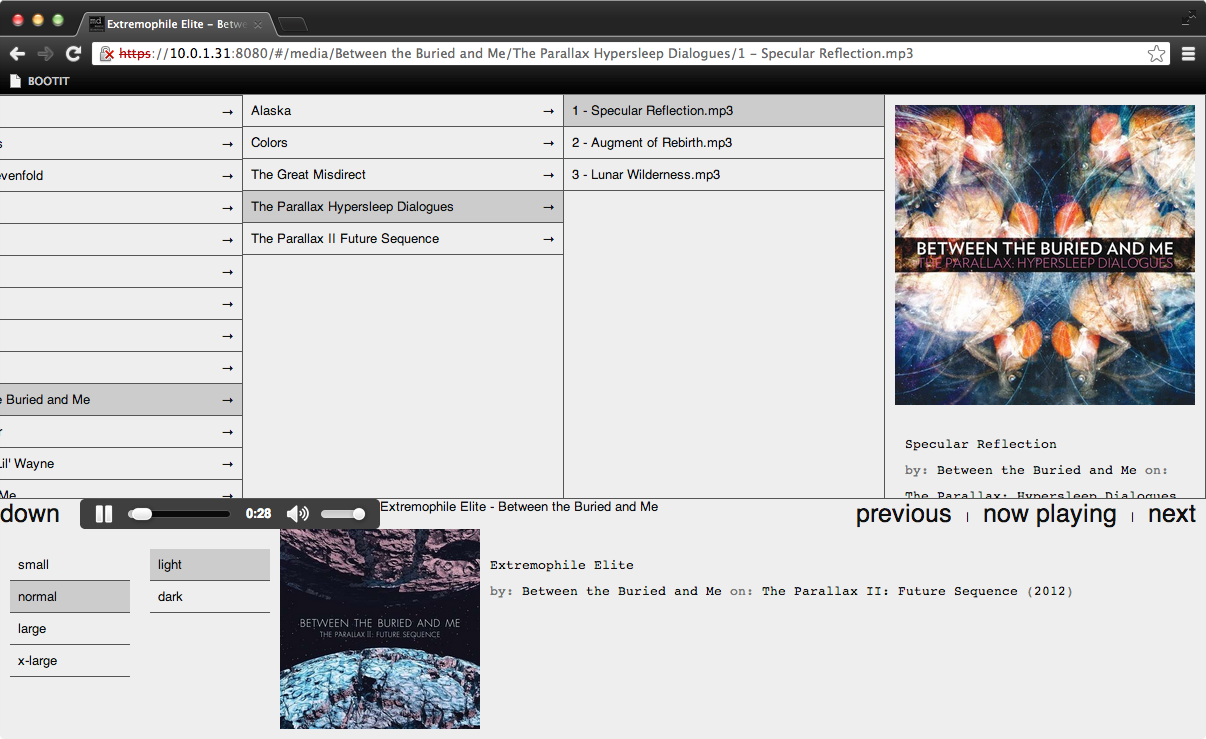Reload the page
Screen dimensions: 1206x739
click(73, 54)
